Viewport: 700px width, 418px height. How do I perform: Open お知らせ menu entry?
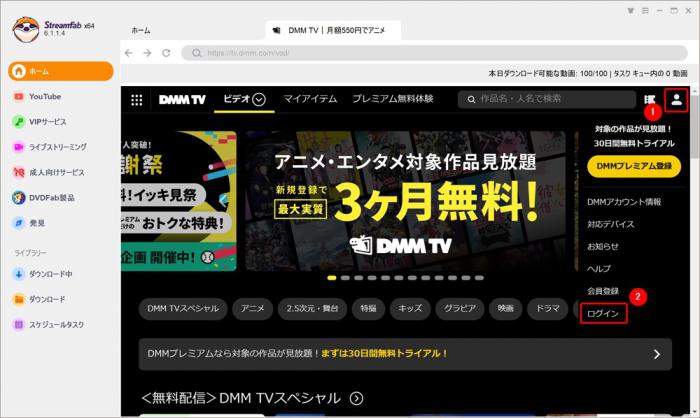[x=603, y=247]
